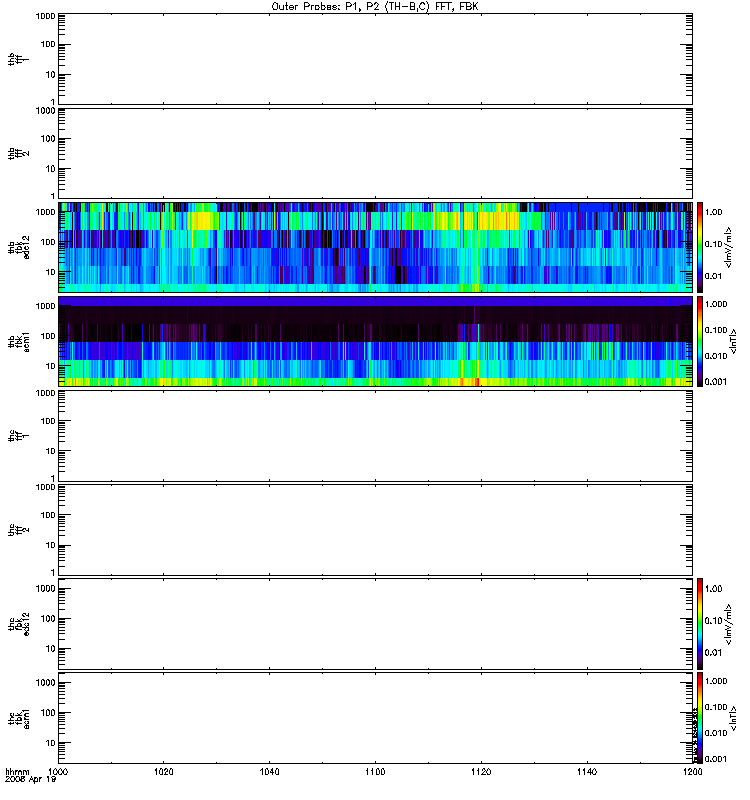Click the 'hhmm' axis unit label
This screenshot has height=800, width=750.
pyautogui.click(x=17, y=771)
